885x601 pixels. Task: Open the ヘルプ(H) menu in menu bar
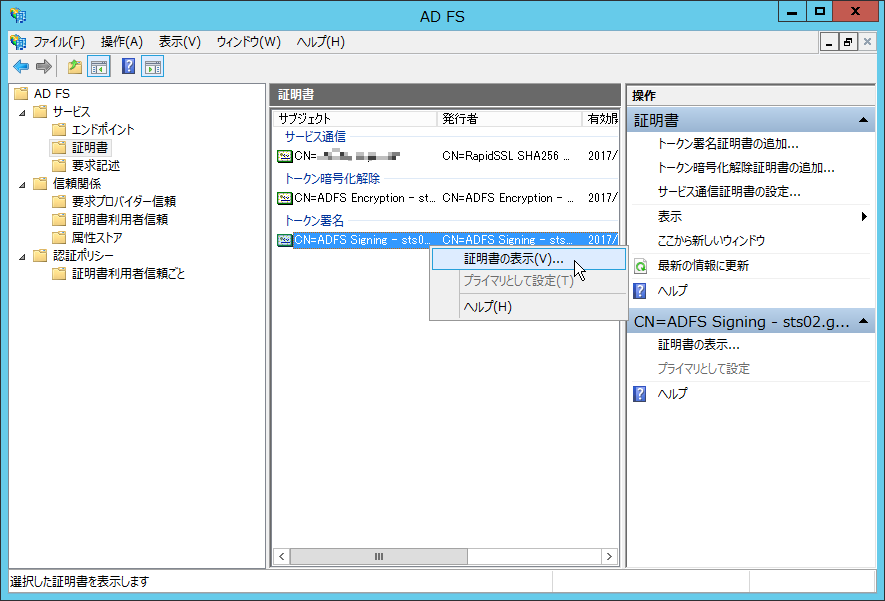321,42
